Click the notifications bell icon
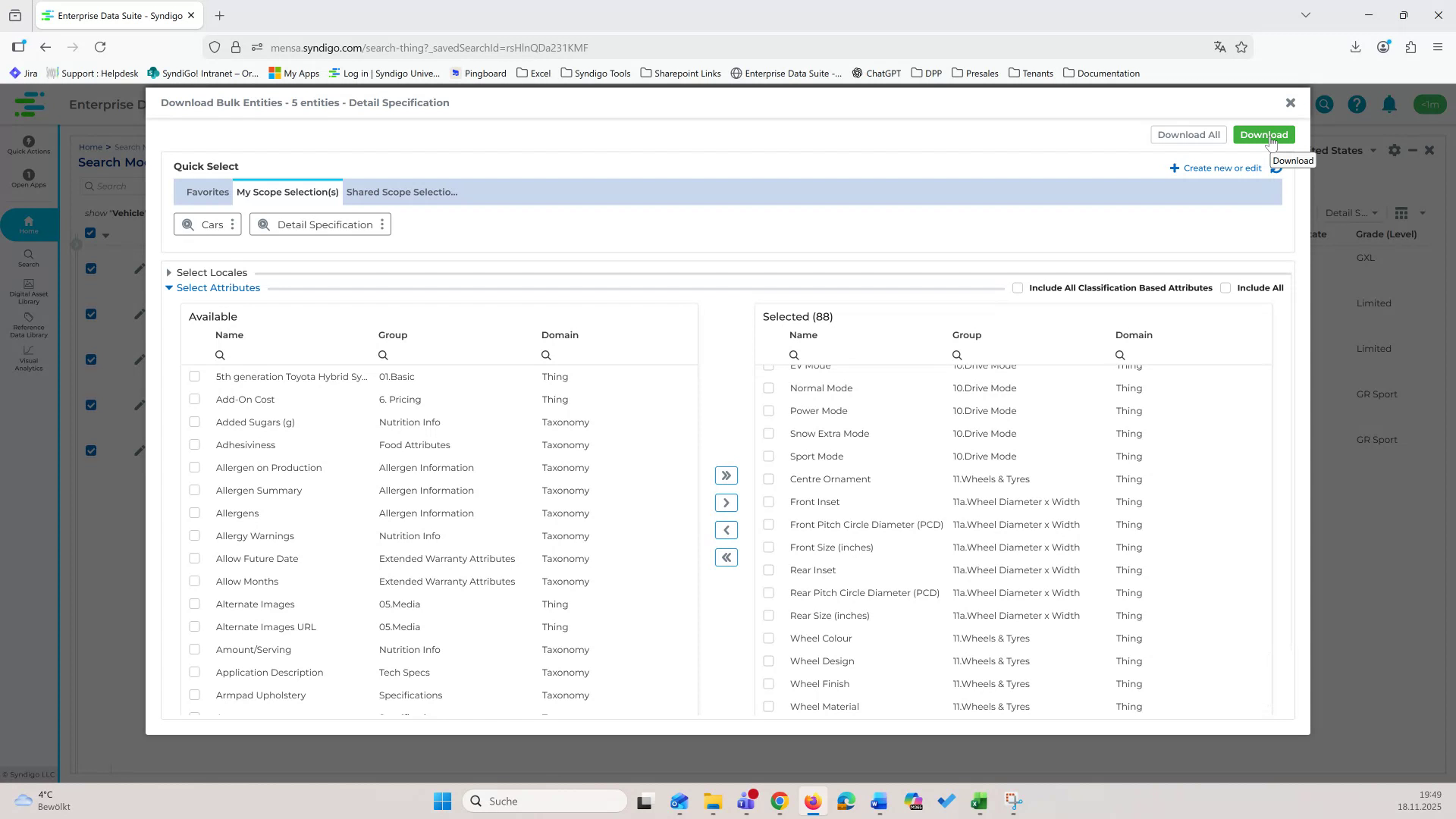The height and width of the screenshot is (819, 1456). [1389, 105]
